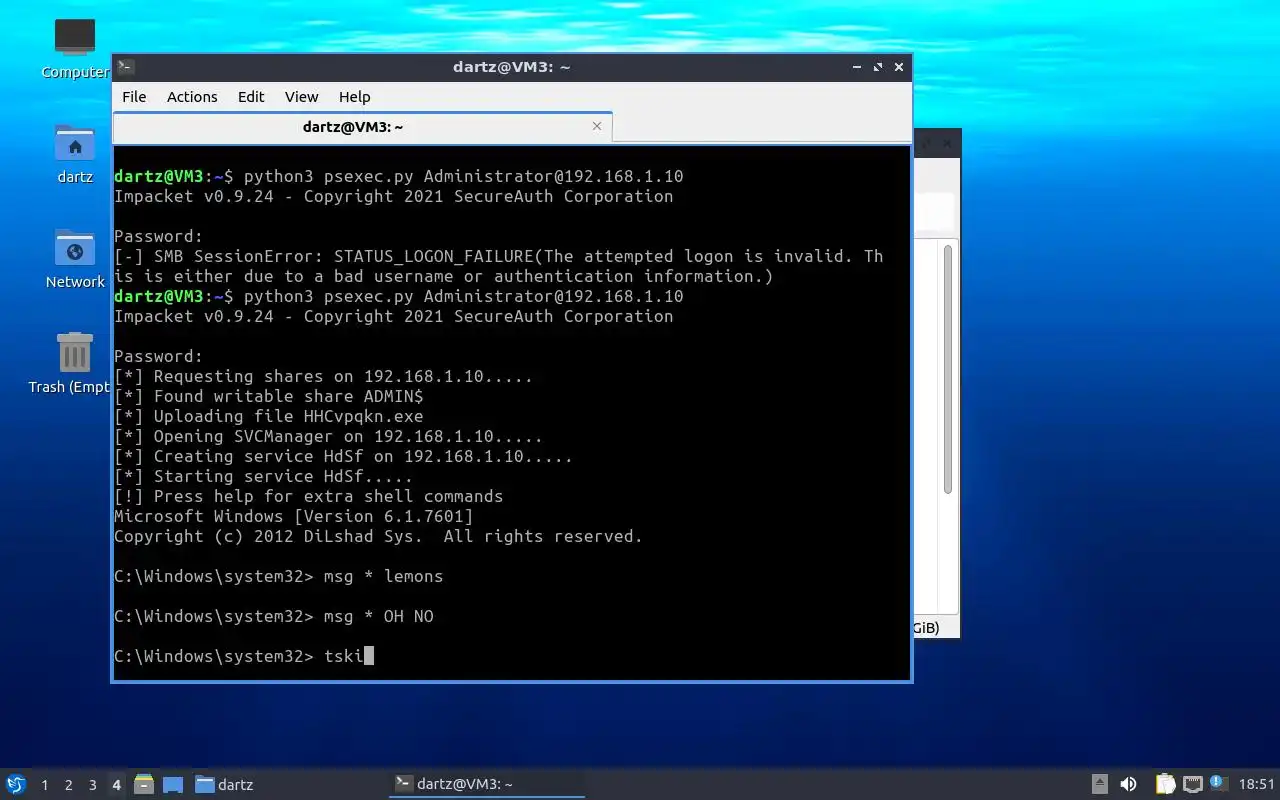The width and height of the screenshot is (1280, 800).
Task: Open the clipboard manager tray icon
Action: point(1165,784)
